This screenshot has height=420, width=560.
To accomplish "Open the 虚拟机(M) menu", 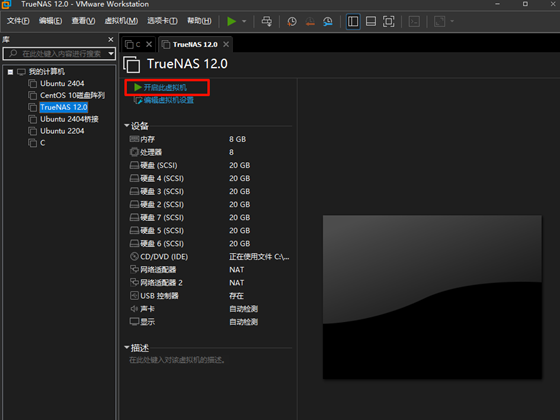I will point(121,21).
